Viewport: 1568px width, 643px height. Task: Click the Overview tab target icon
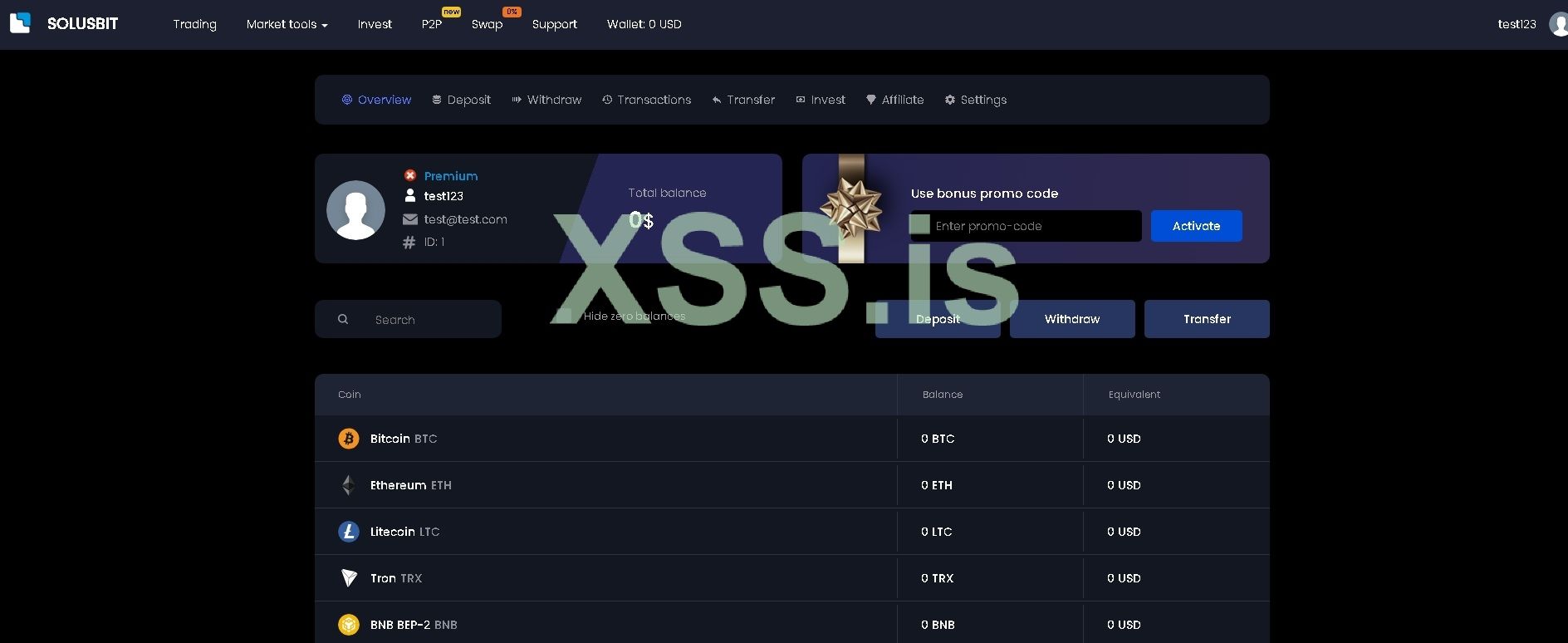coord(347,100)
